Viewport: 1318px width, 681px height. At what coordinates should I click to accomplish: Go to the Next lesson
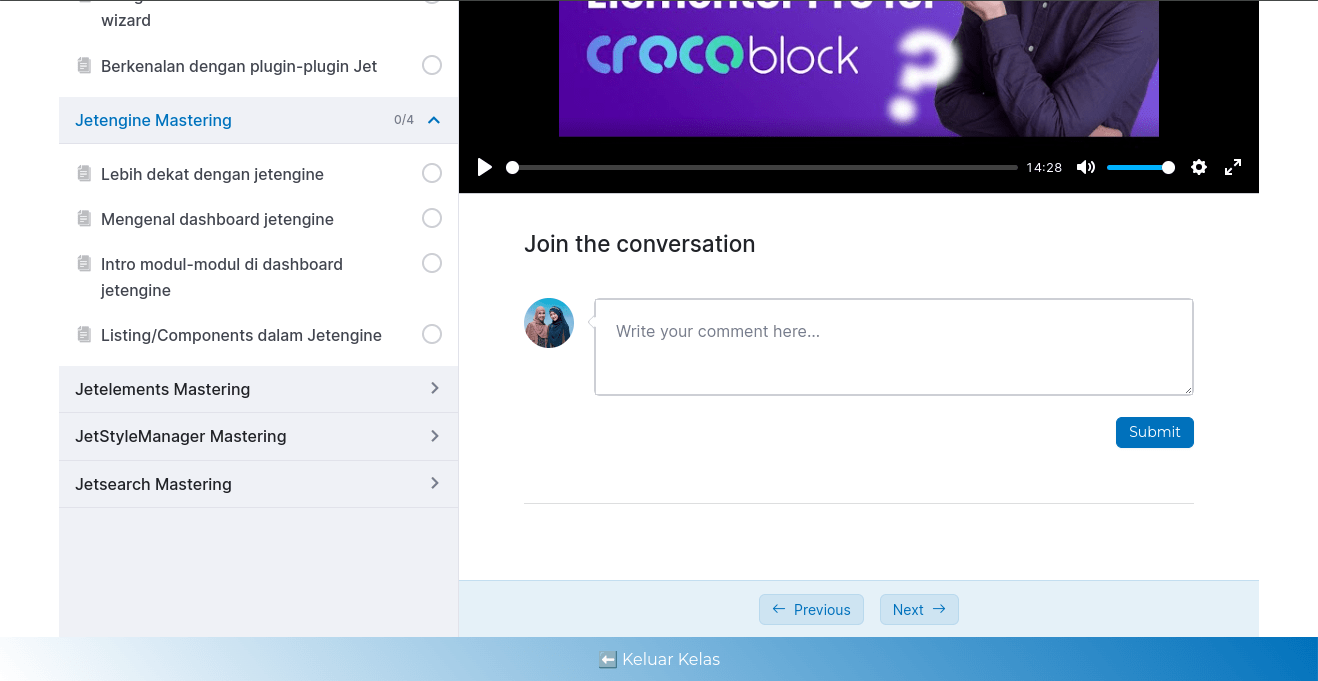(919, 610)
